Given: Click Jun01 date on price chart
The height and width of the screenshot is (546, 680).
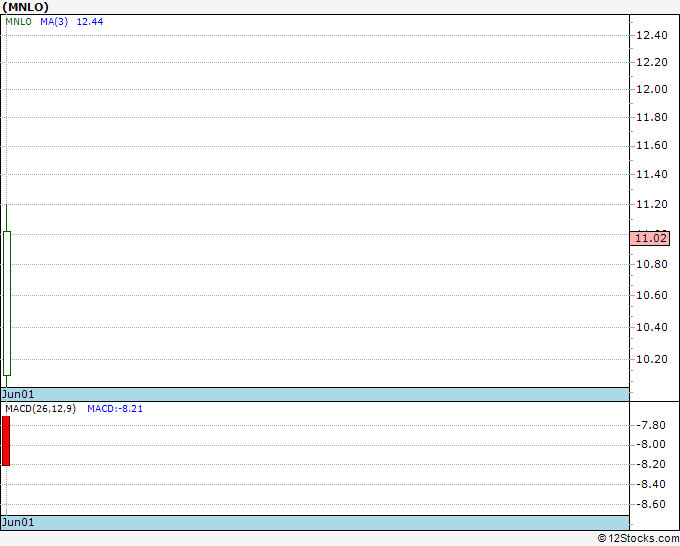Looking at the screenshot, I should (18, 394).
